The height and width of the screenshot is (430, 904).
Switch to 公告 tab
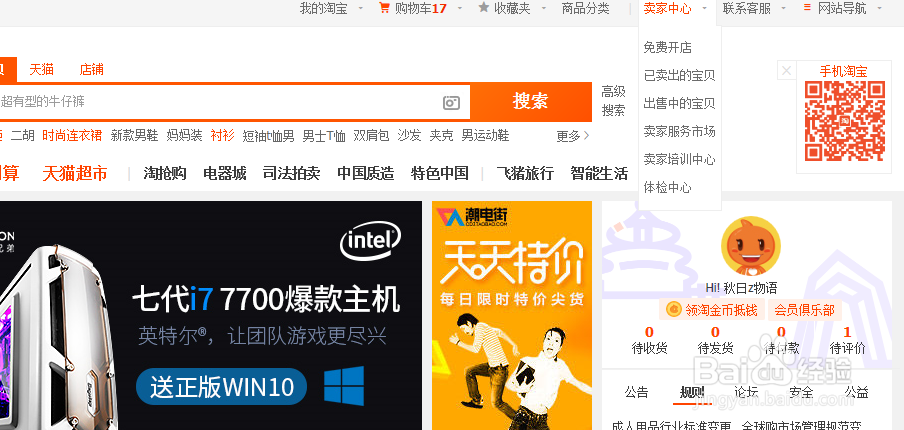tap(636, 393)
